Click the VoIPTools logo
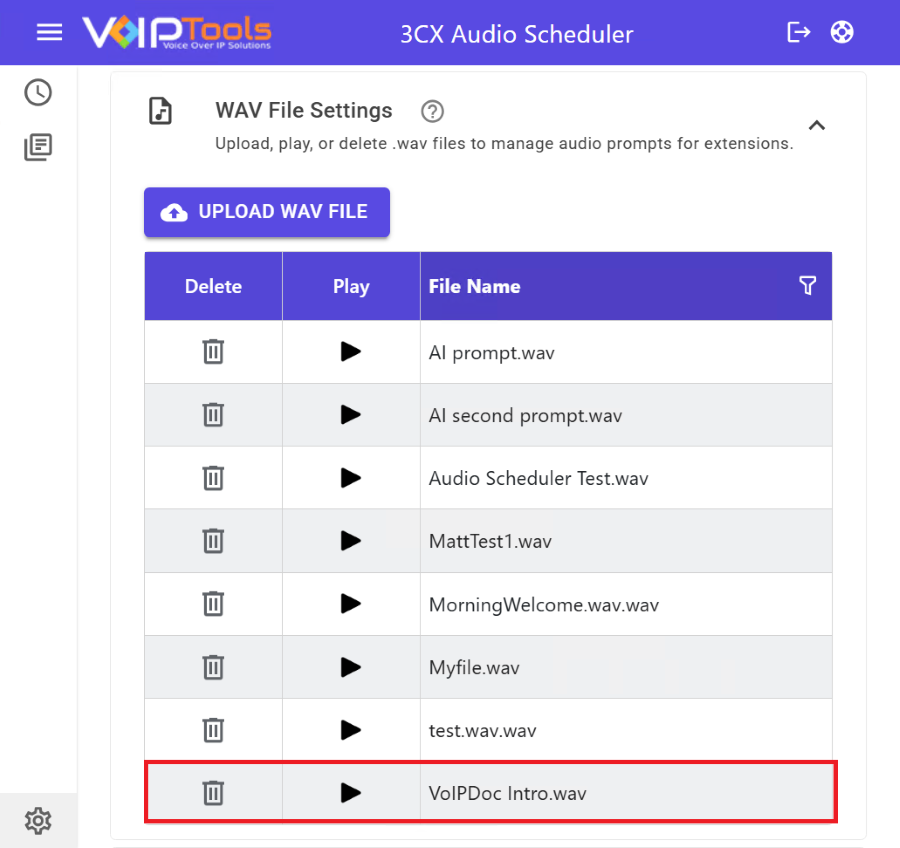The height and width of the screenshot is (848, 900). point(177,32)
